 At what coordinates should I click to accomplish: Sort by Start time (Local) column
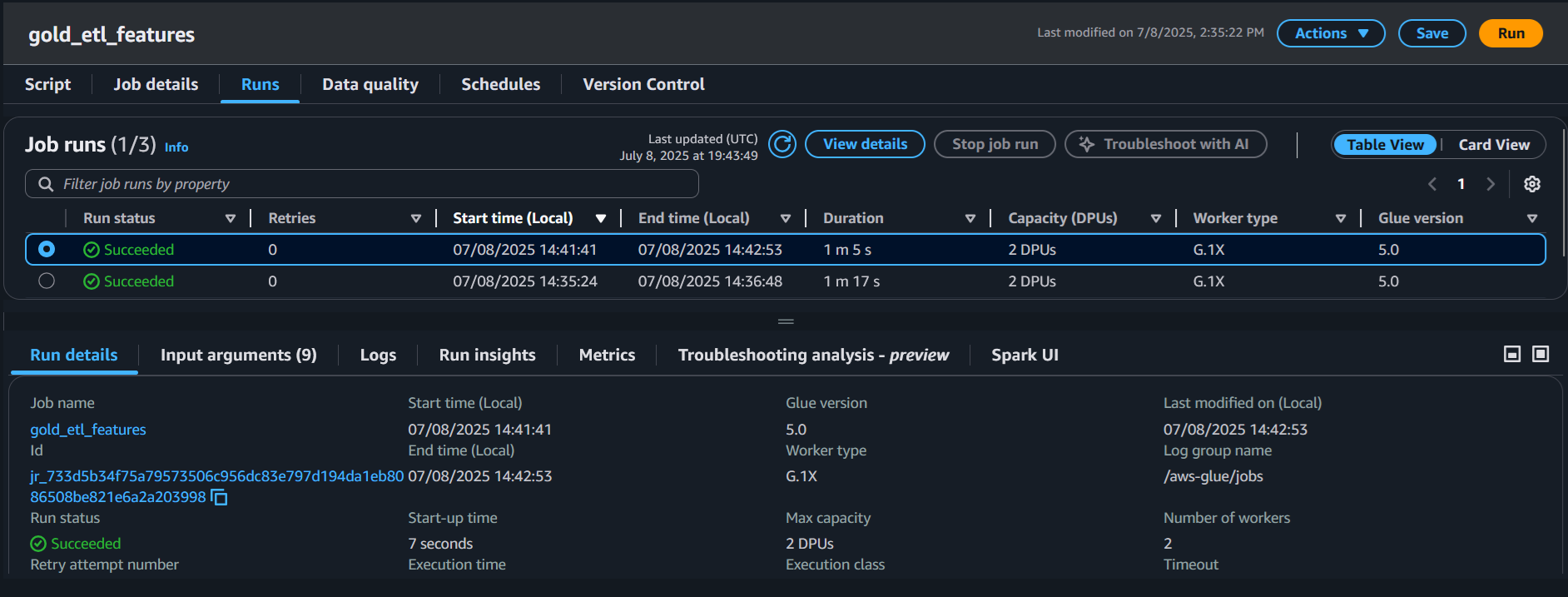coord(601,218)
